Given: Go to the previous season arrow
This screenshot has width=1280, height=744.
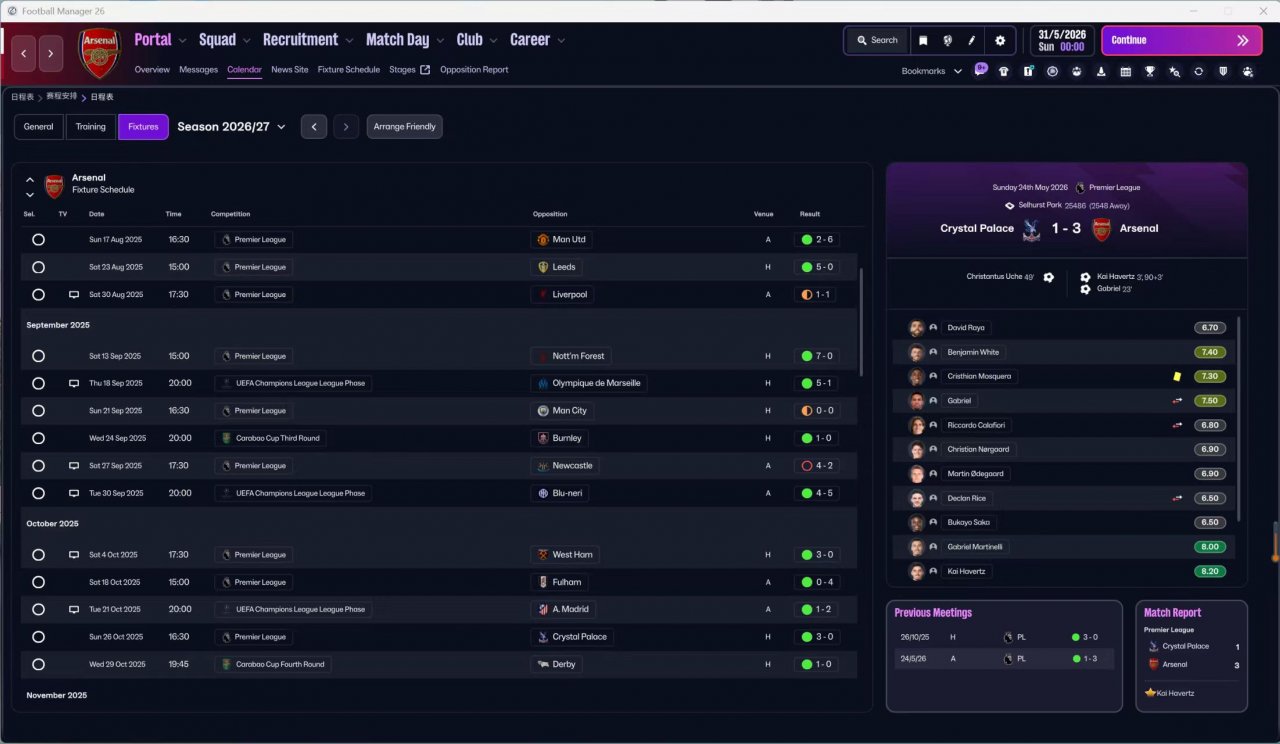Looking at the screenshot, I should click(x=314, y=127).
